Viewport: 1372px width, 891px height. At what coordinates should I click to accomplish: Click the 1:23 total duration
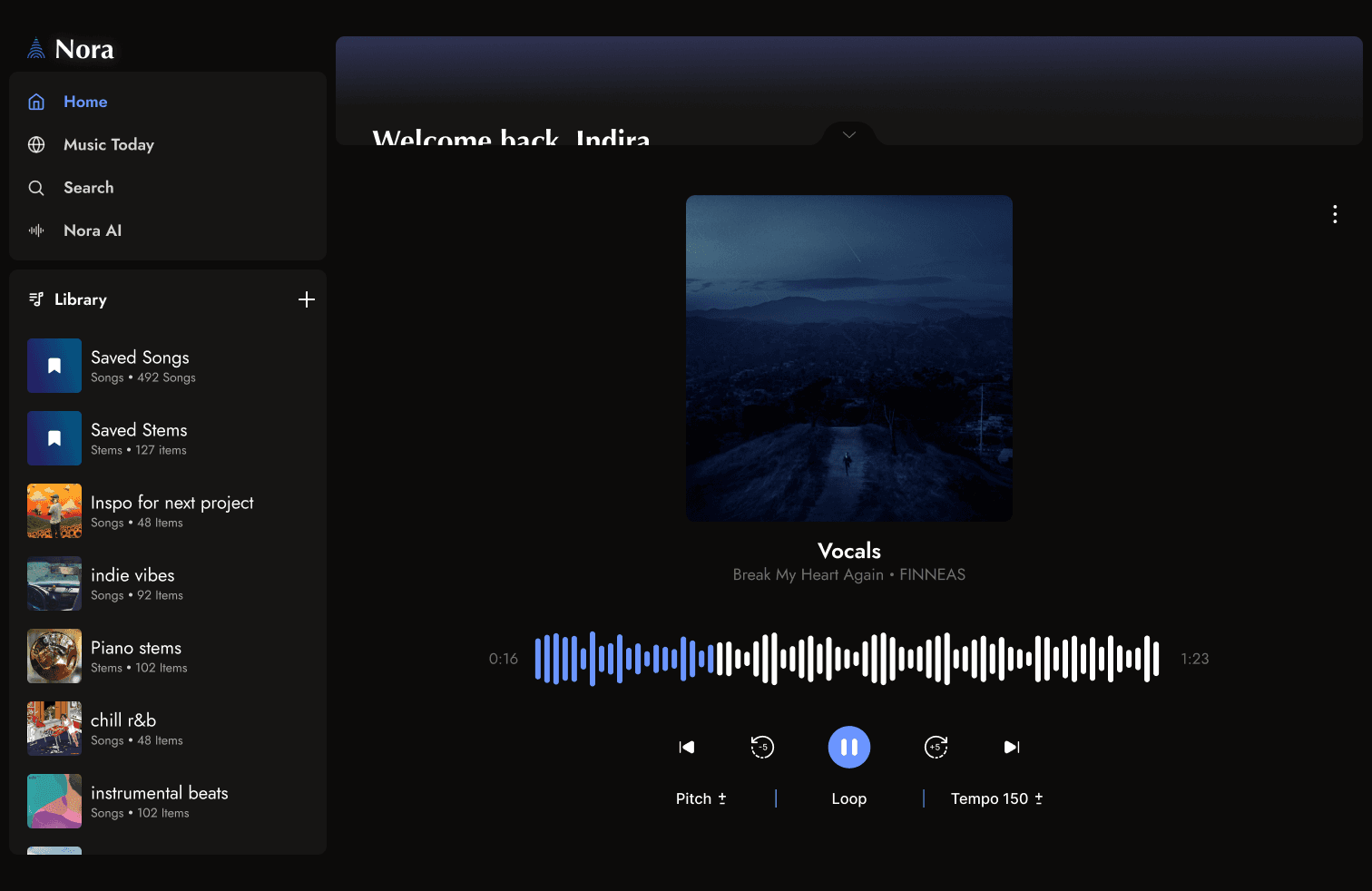pyautogui.click(x=1195, y=659)
